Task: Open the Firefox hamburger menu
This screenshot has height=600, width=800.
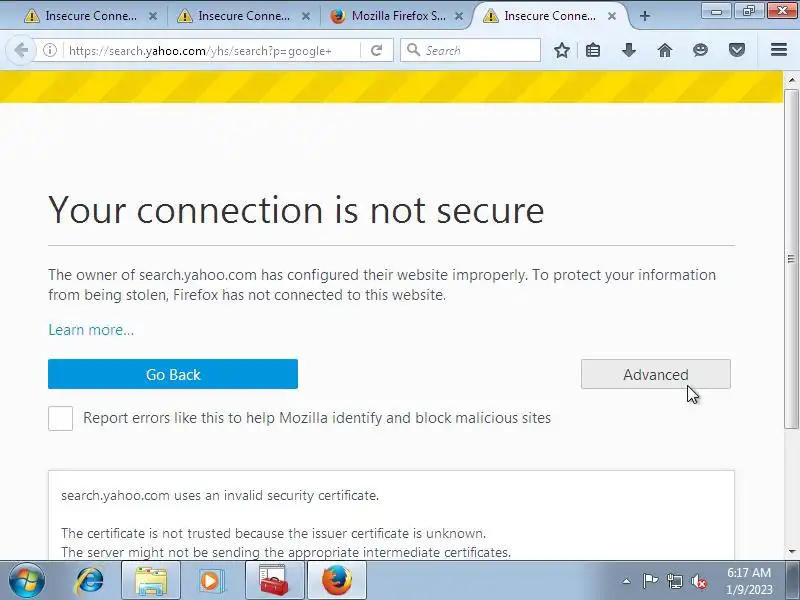Action: tap(779, 49)
